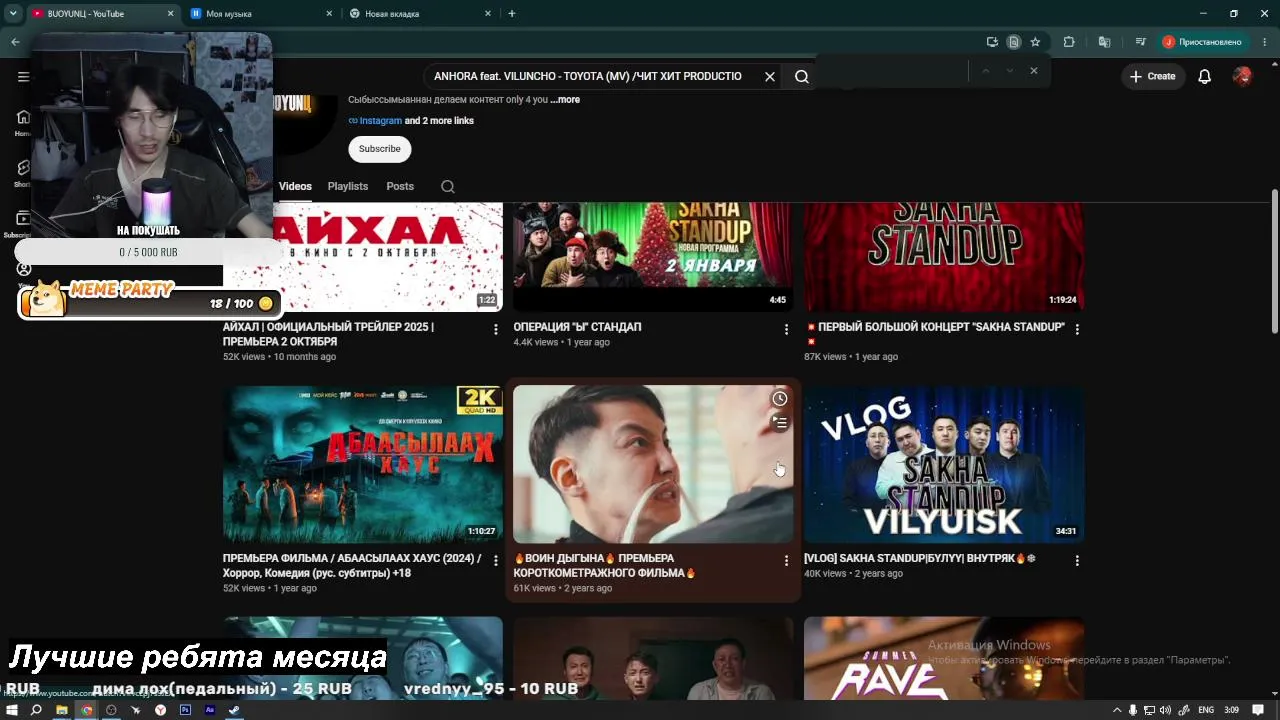Open Chrome three-dot menu
Screen dimensions: 1280x720
click(1265, 42)
